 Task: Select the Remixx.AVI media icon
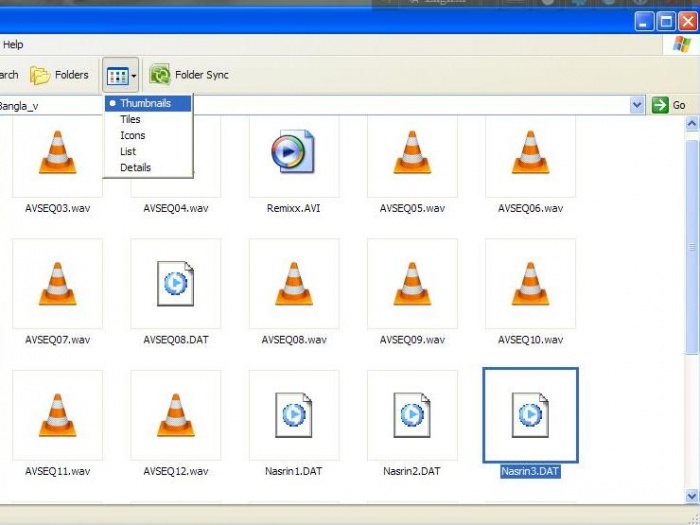pos(293,151)
